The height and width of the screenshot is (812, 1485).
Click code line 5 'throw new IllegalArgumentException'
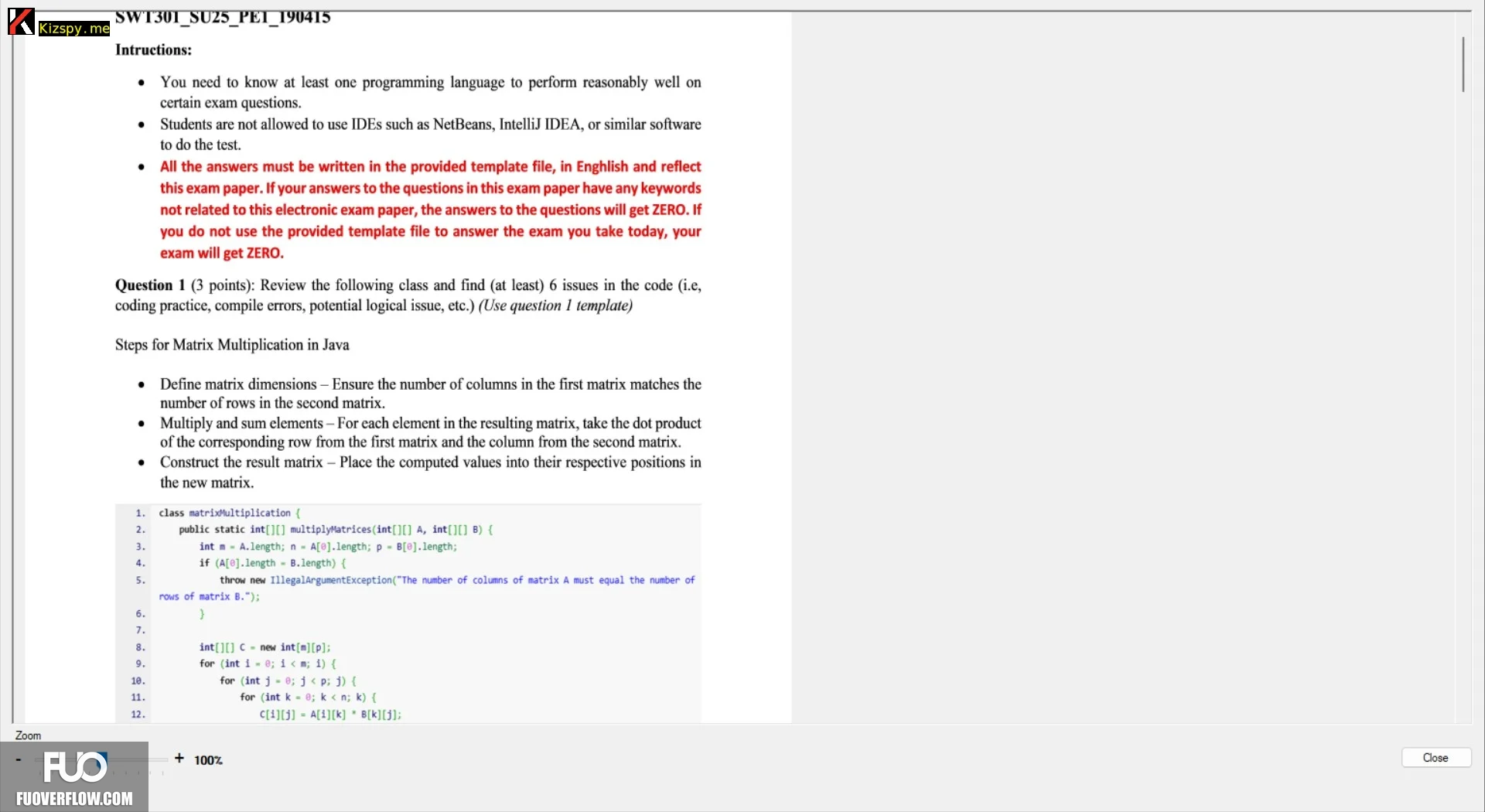[x=428, y=589]
